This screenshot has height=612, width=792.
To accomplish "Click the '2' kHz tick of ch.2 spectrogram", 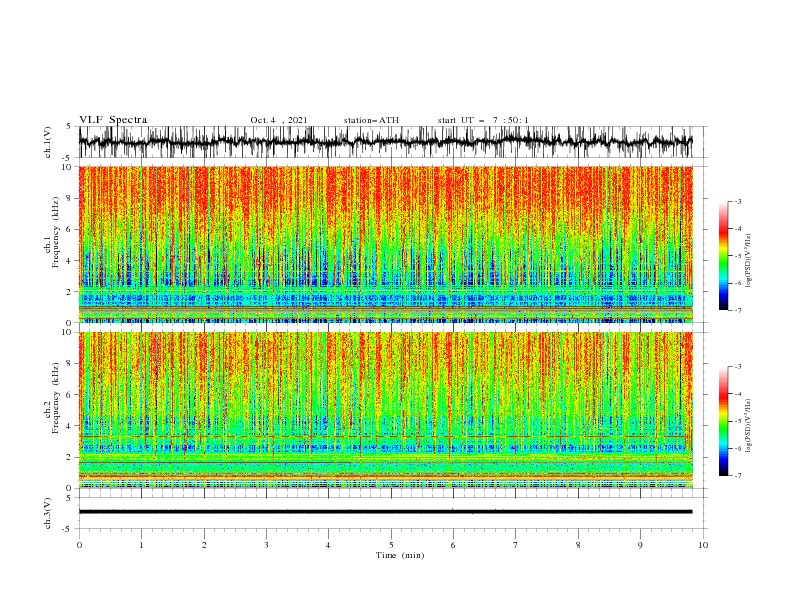I will pos(71,457).
